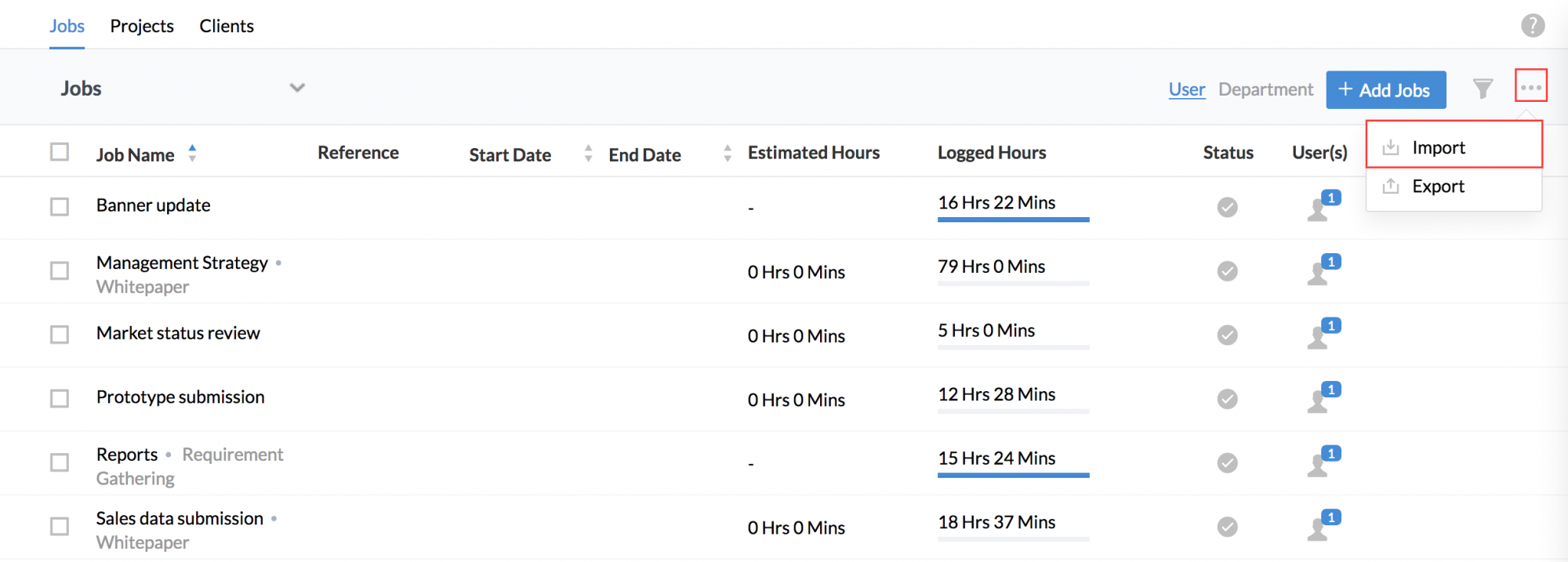Select the Reports job checkbox

point(60,462)
